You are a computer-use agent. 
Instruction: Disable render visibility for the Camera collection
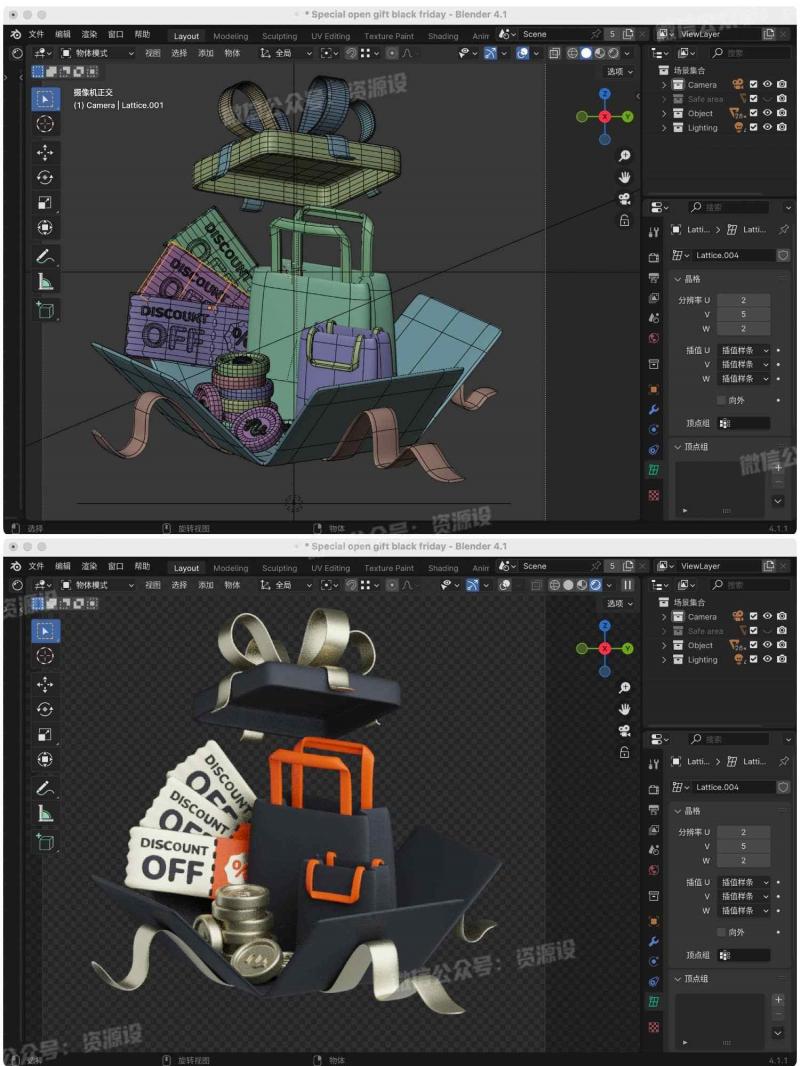coord(782,84)
